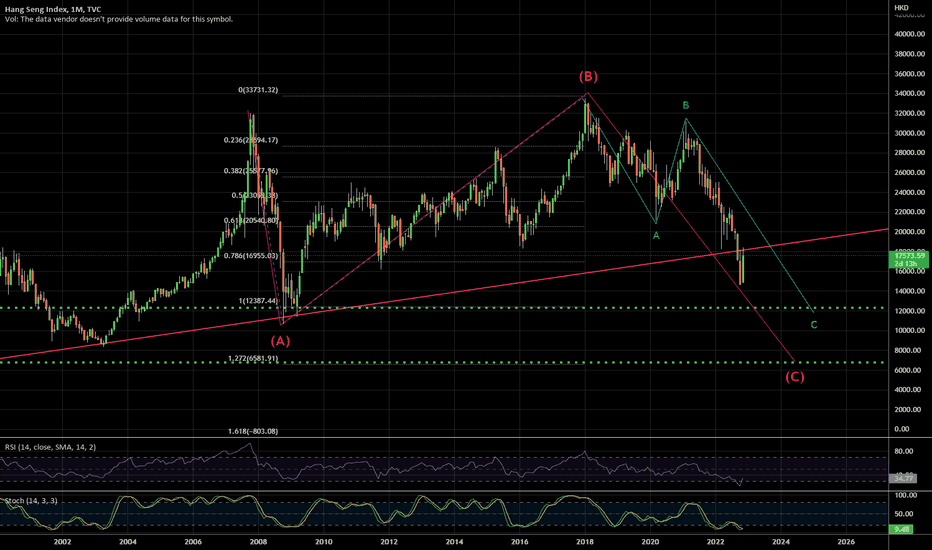Click the 20000.00 price axis label

click(x=909, y=231)
